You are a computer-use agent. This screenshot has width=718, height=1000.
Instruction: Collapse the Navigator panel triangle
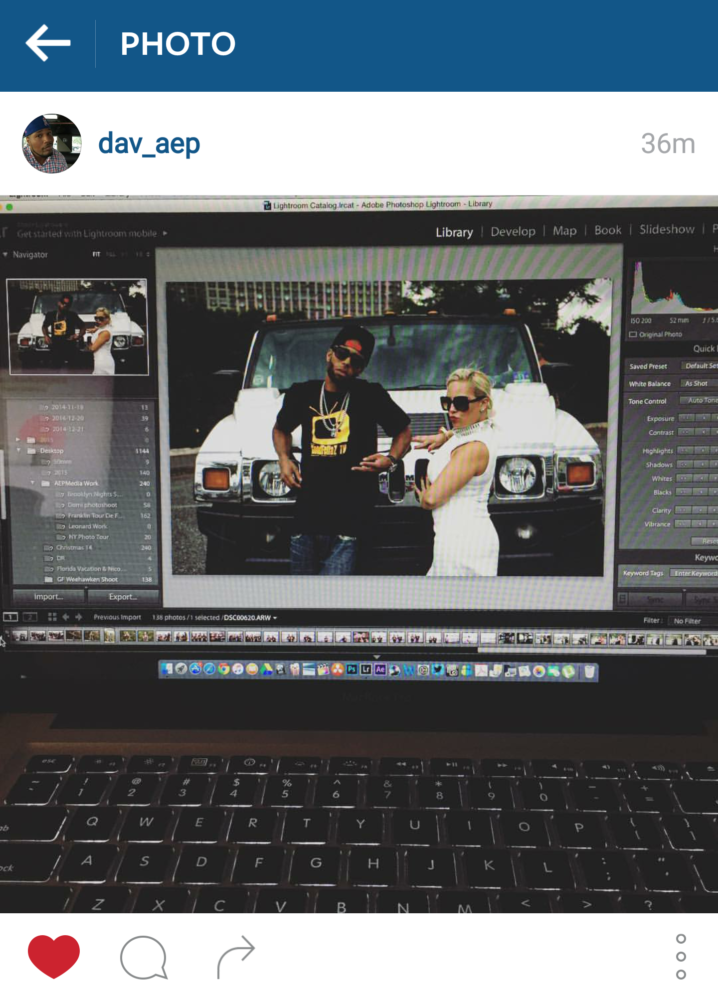coord(5,255)
